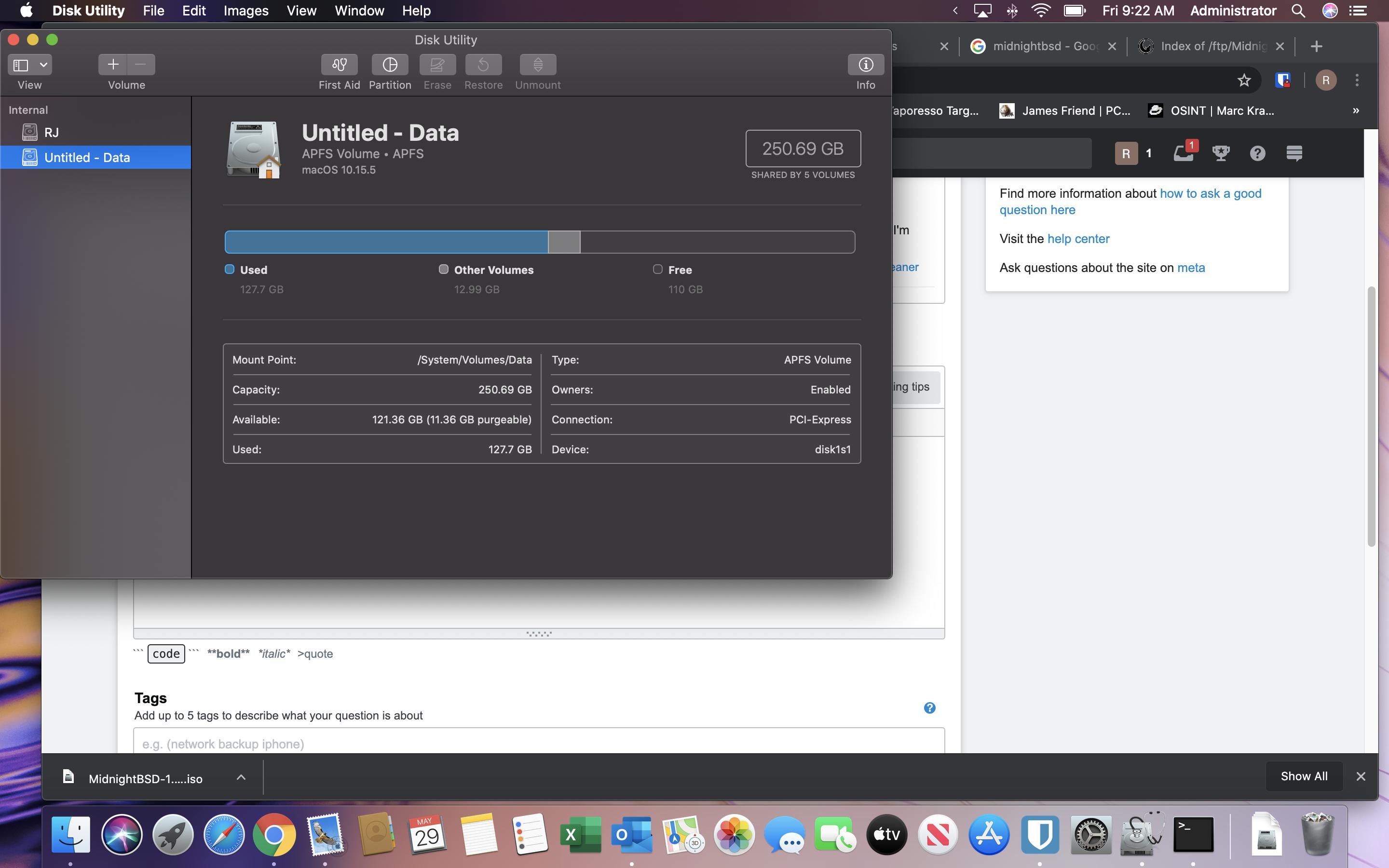This screenshot has height=868, width=1389.
Task: Launch Safari from the Dock
Action: tap(223, 834)
